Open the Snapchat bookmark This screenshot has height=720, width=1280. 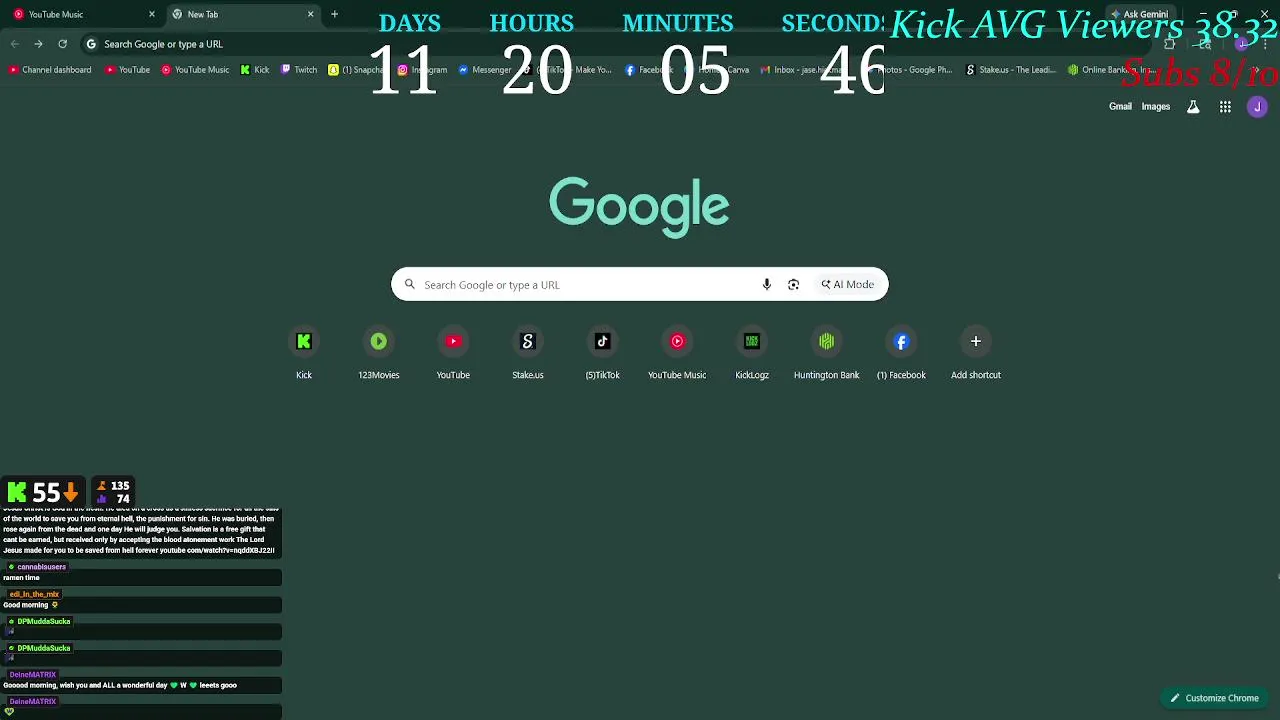[356, 70]
